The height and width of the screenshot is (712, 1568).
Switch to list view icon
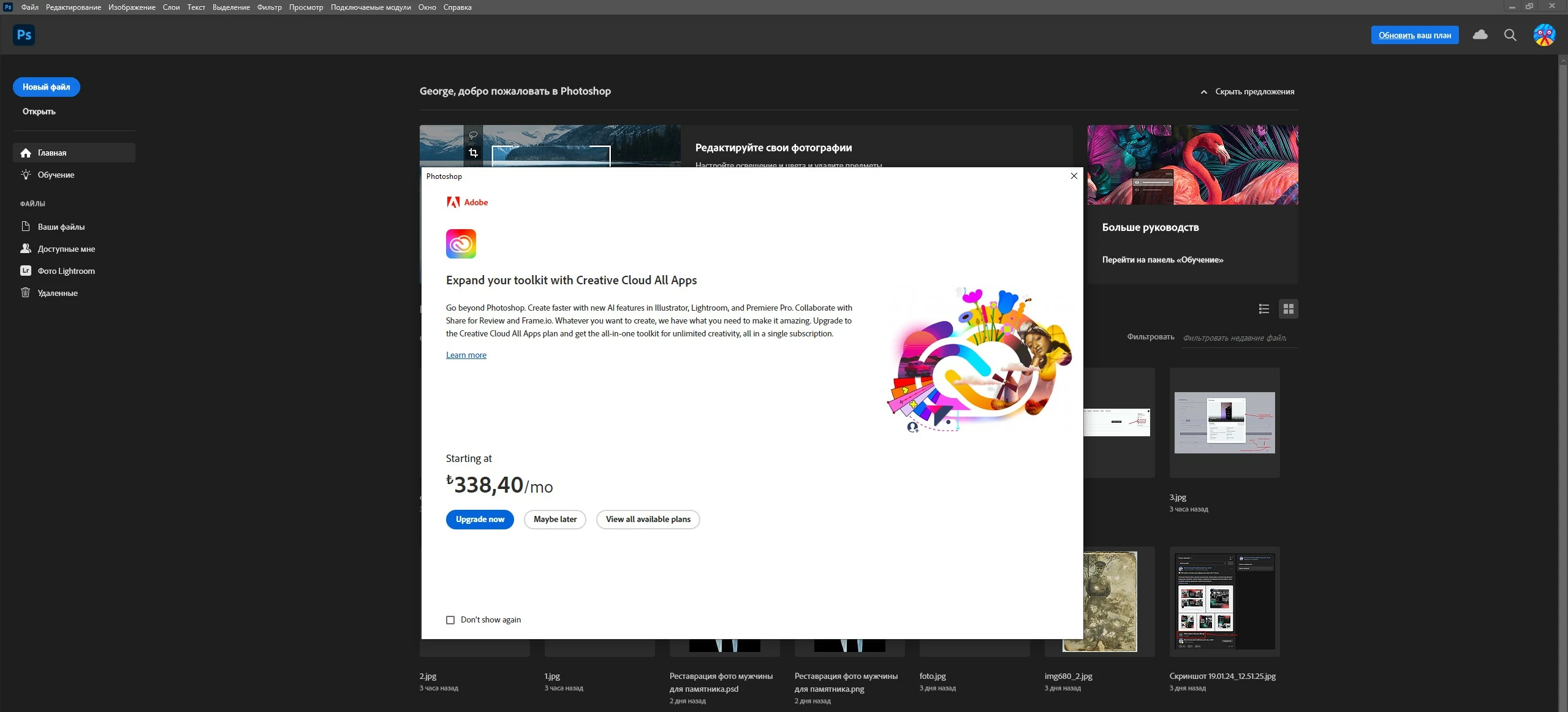pos(1263,309)
